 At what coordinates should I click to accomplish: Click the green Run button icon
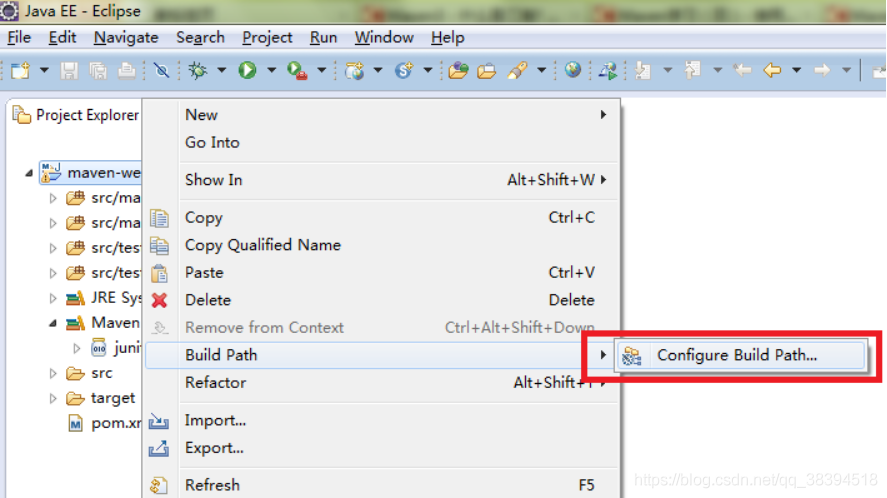247,70
